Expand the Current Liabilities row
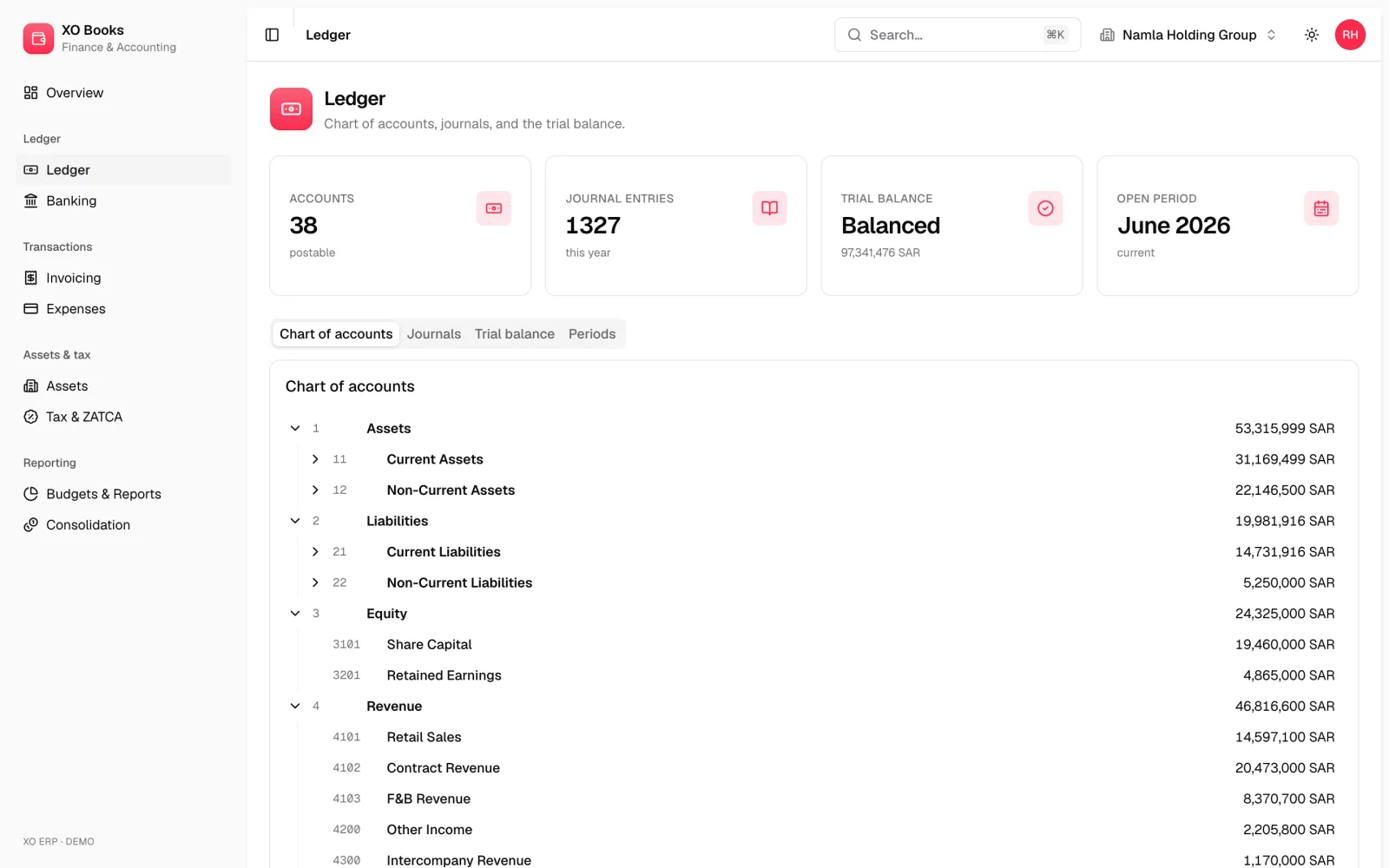The height and width of the screenshot is (868, 1389). coord(315,552)
